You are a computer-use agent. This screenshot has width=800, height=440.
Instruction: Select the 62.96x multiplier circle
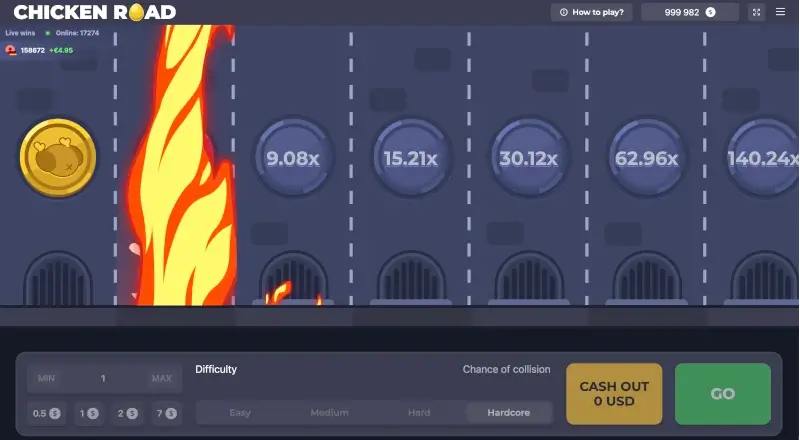pyautogui.click(x=647, y=158)
